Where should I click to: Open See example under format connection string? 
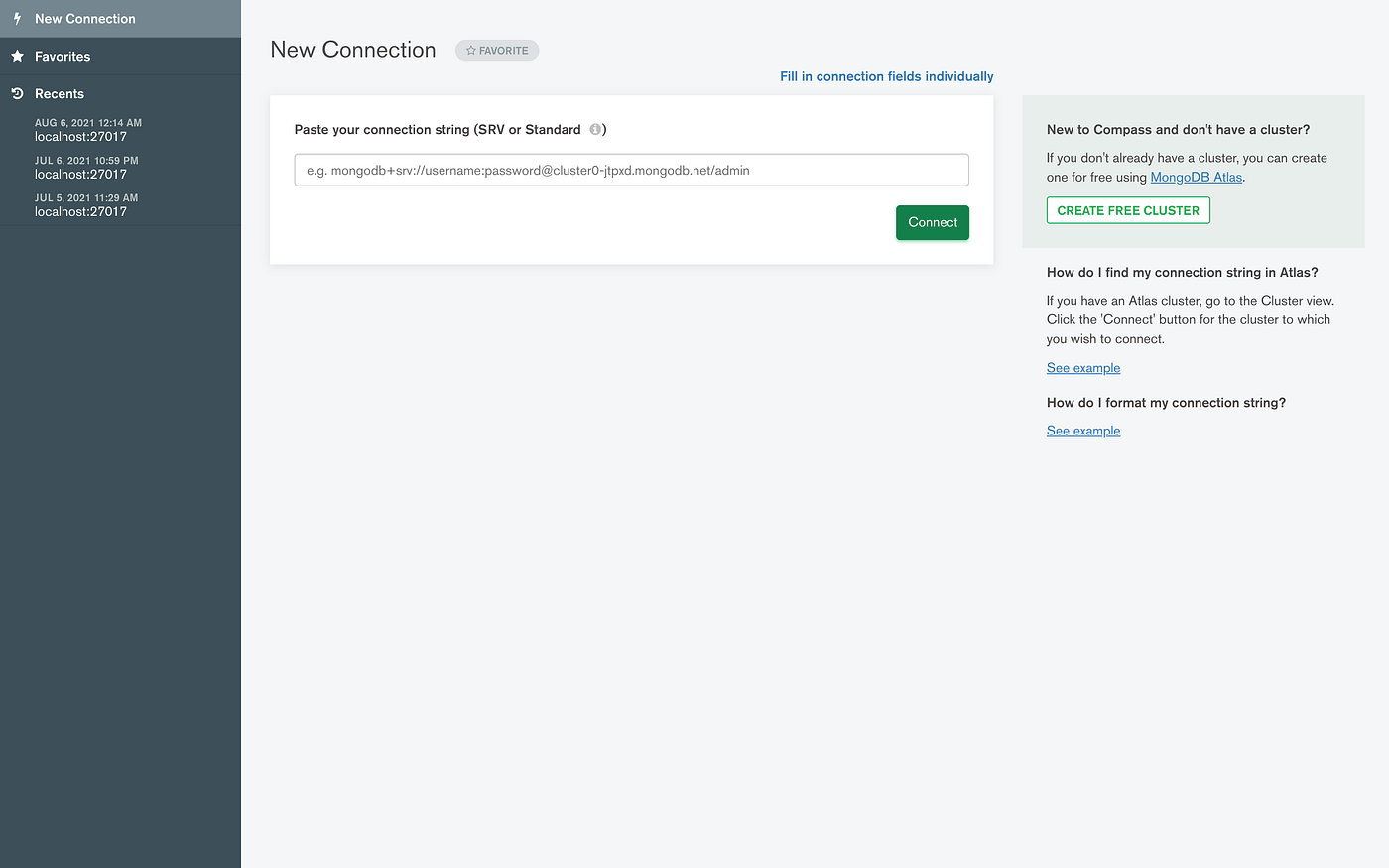[x=1083, y=431]
